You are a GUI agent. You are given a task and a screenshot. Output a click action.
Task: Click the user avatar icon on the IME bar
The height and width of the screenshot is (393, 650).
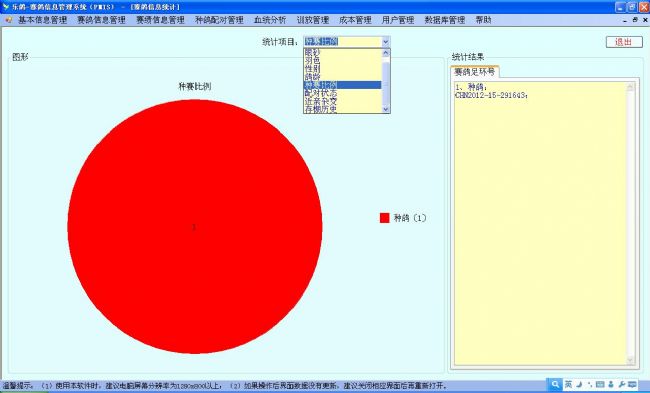pos(611,385)
